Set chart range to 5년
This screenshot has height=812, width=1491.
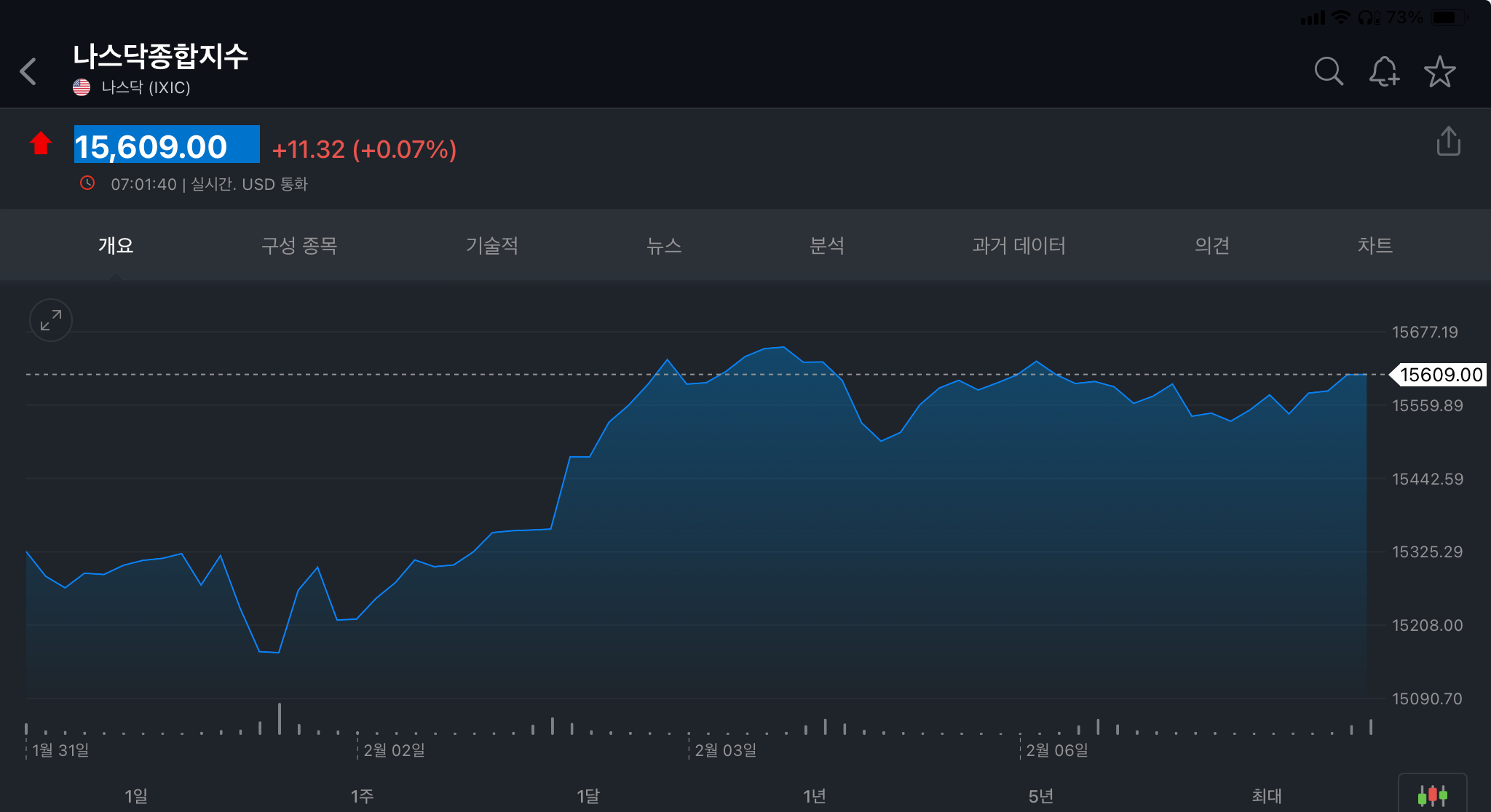click(1041, 796)
